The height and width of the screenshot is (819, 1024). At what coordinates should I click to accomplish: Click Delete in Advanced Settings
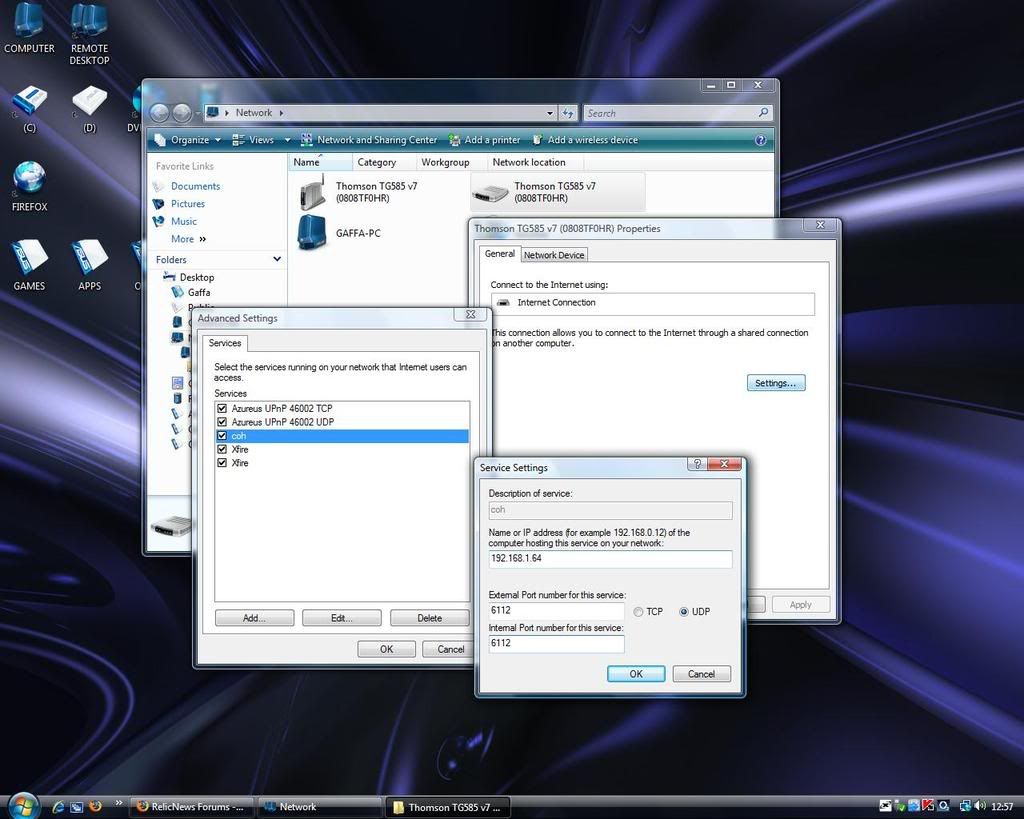click(429, 618)
